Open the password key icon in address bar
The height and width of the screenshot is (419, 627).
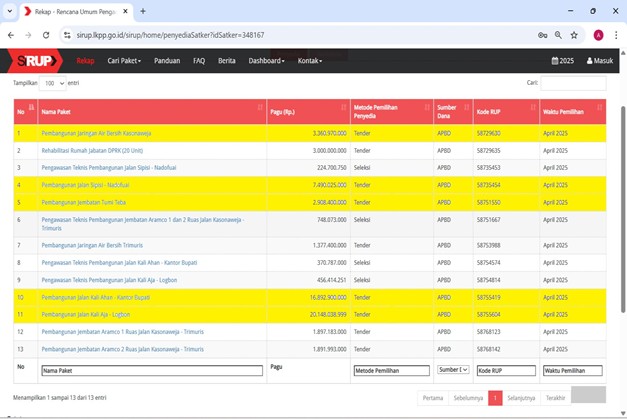pyautogui.click(x=542, y=34)
